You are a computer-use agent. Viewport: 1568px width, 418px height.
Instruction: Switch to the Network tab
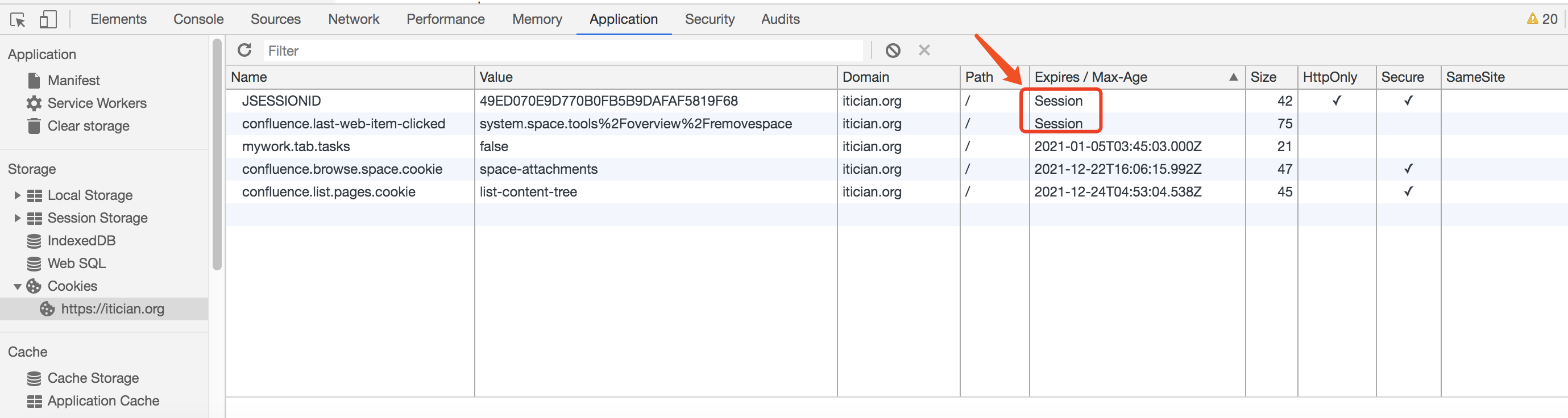(x=353, y=19)
